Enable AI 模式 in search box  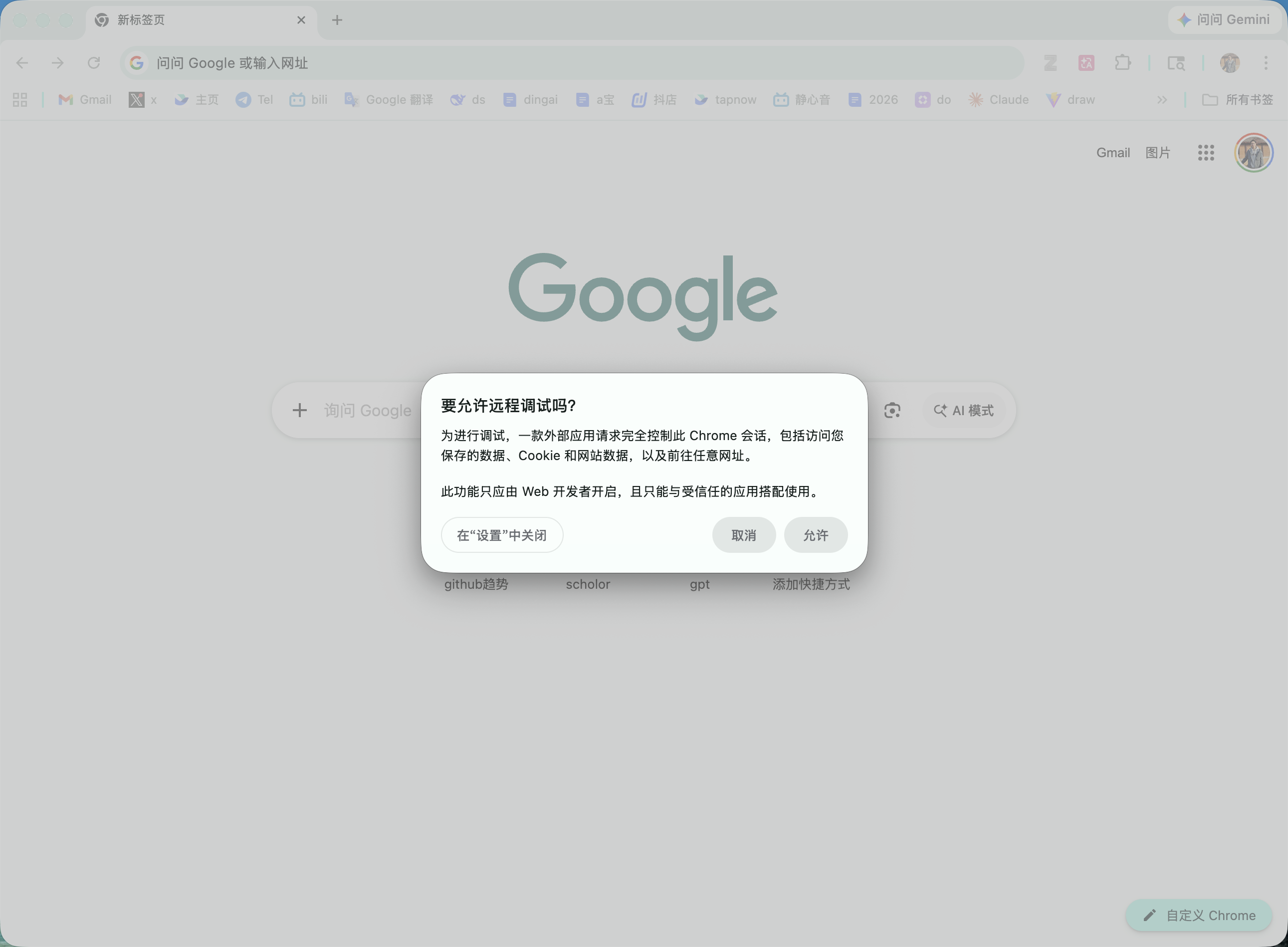(x=964, y=411)
